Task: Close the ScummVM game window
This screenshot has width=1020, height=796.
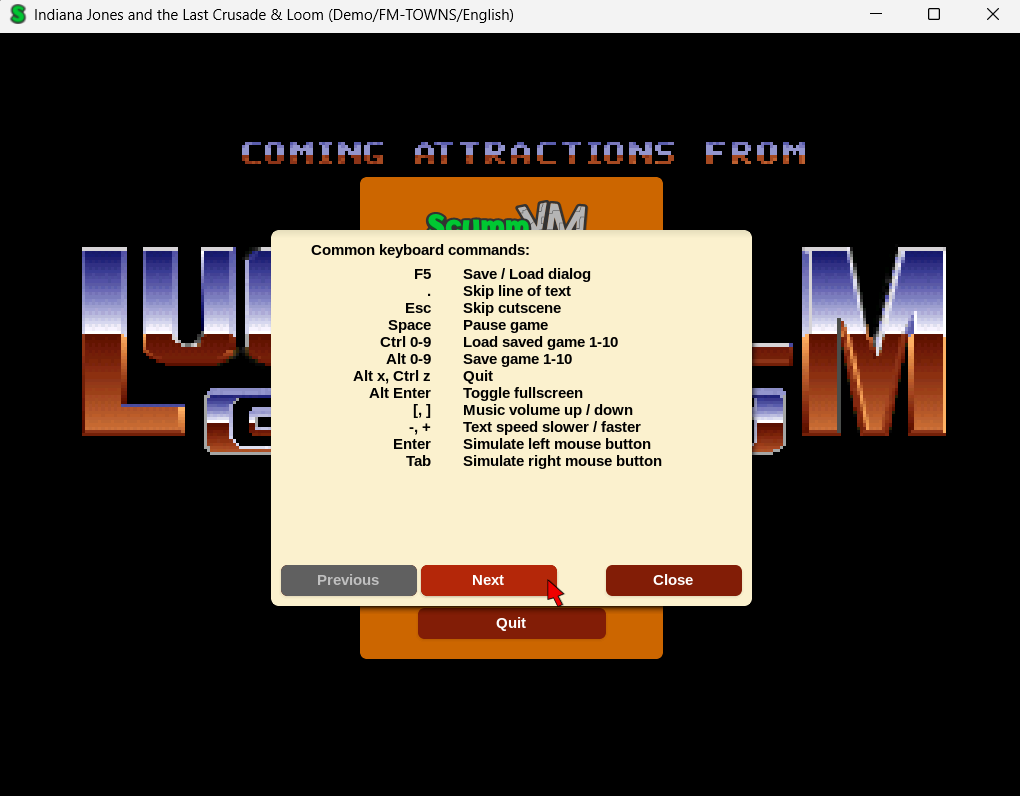Action: pos(992,14)
